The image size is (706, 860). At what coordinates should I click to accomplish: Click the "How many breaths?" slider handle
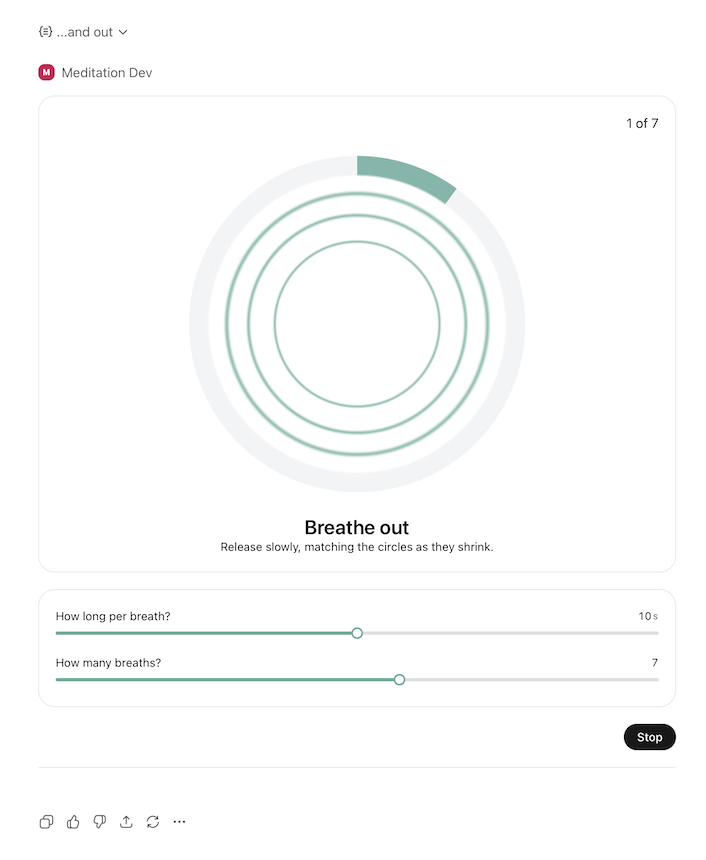click(x=399, y=680)
